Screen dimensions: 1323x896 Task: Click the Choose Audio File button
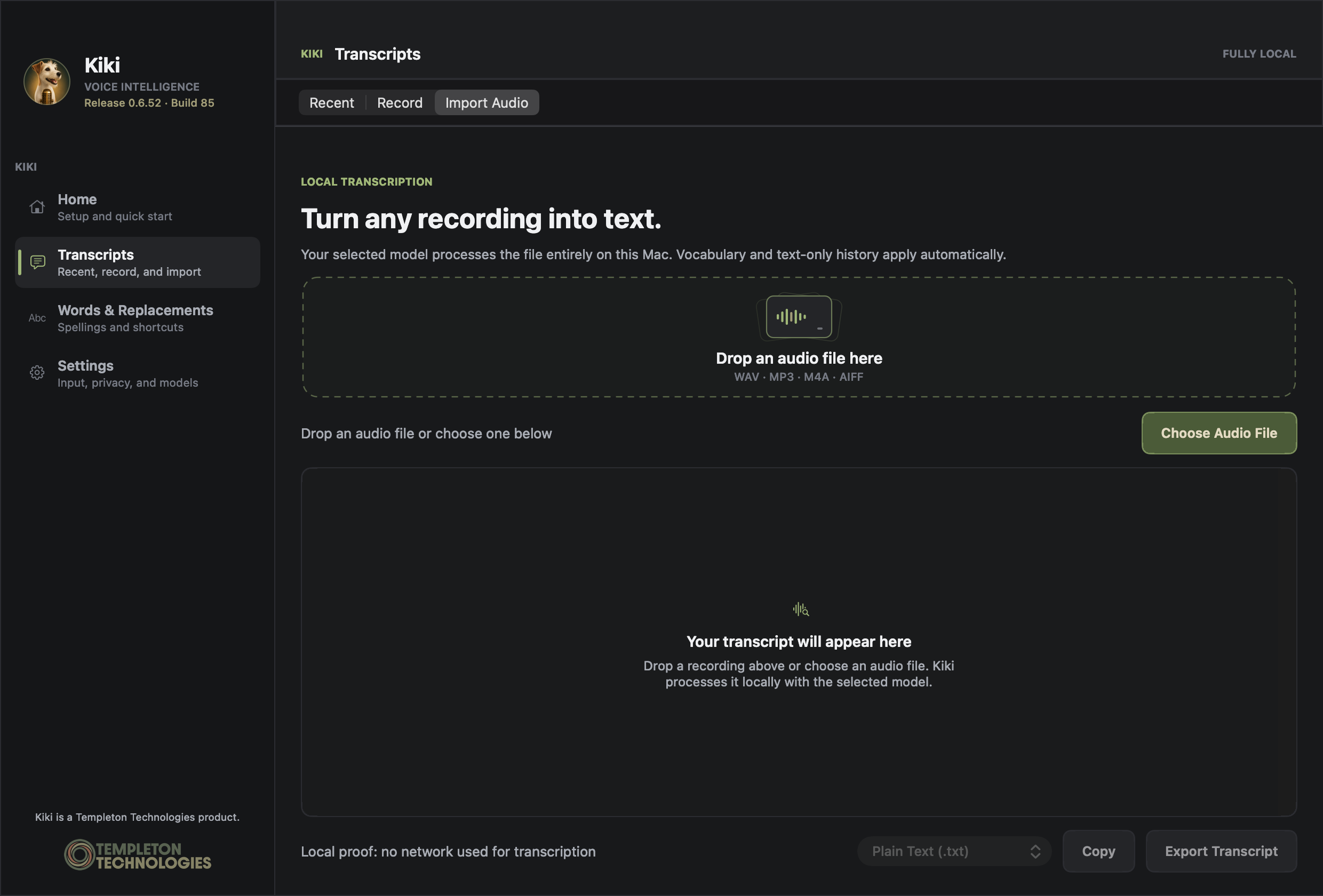(x=1219, y=433)
